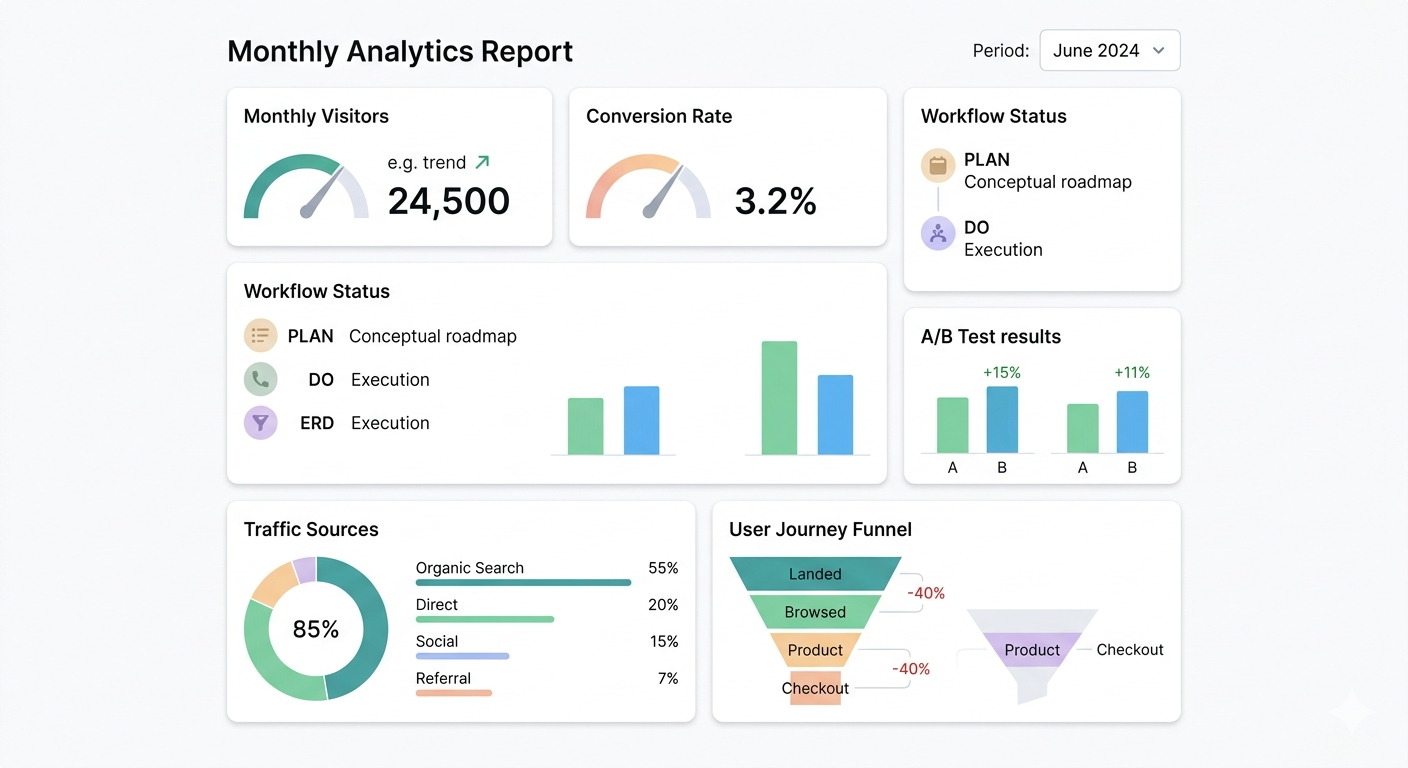Click the green phone icon beside DO
This screenshot has width=1408, height=768.
point(260,379)
